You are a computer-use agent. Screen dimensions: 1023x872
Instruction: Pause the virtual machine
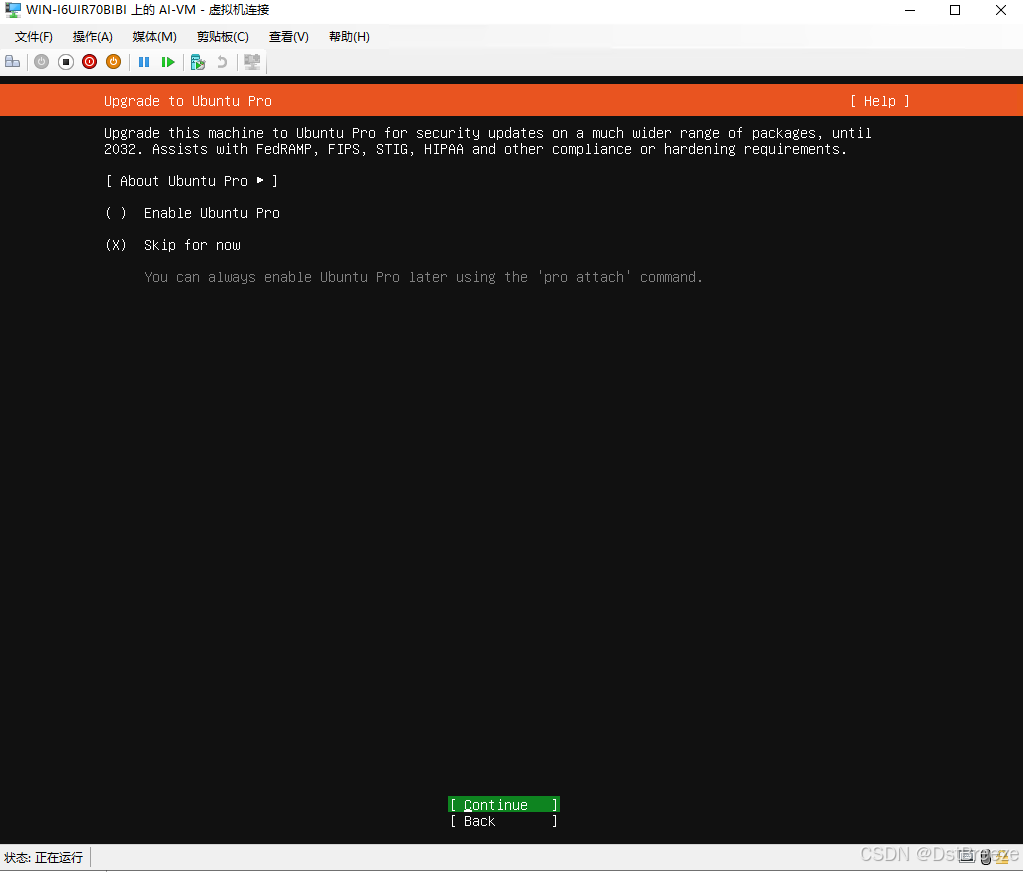[144, 62]
